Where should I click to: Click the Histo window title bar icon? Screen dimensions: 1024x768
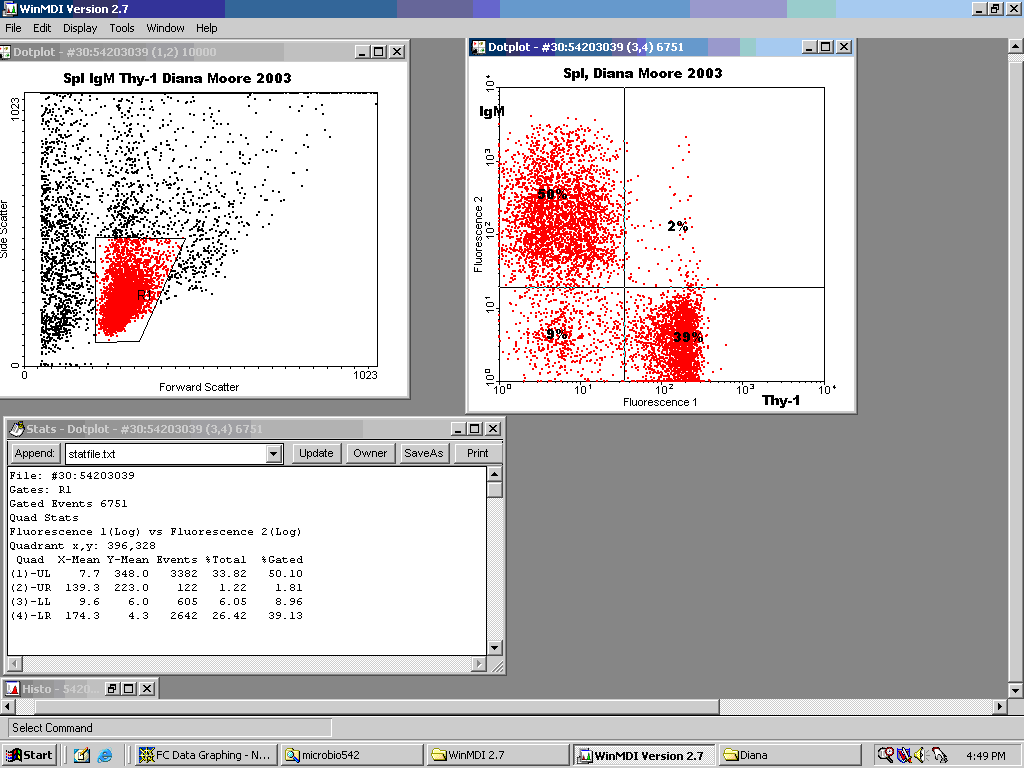point(12,689)
